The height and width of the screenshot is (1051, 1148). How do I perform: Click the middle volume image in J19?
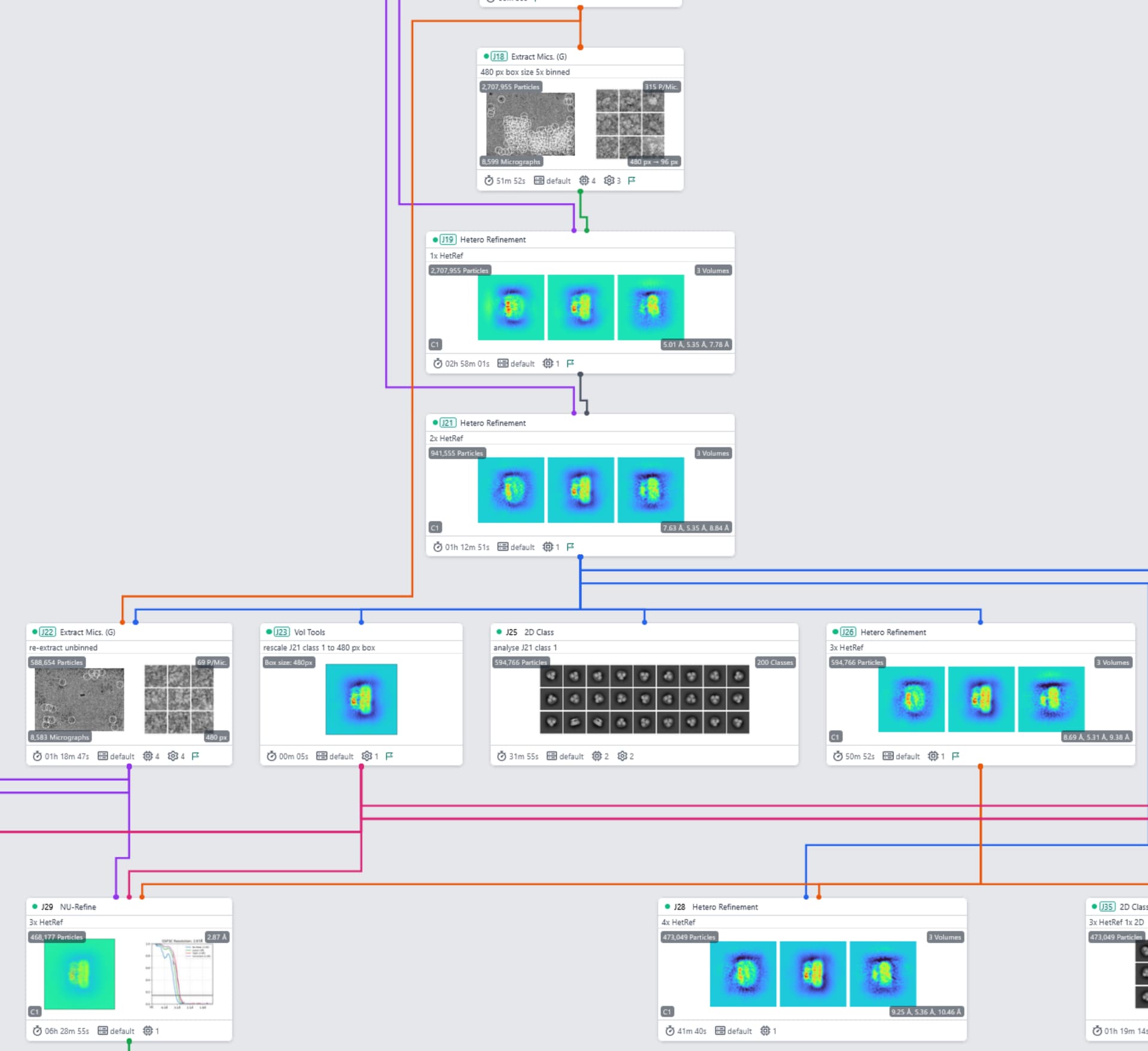pos(581,307)
